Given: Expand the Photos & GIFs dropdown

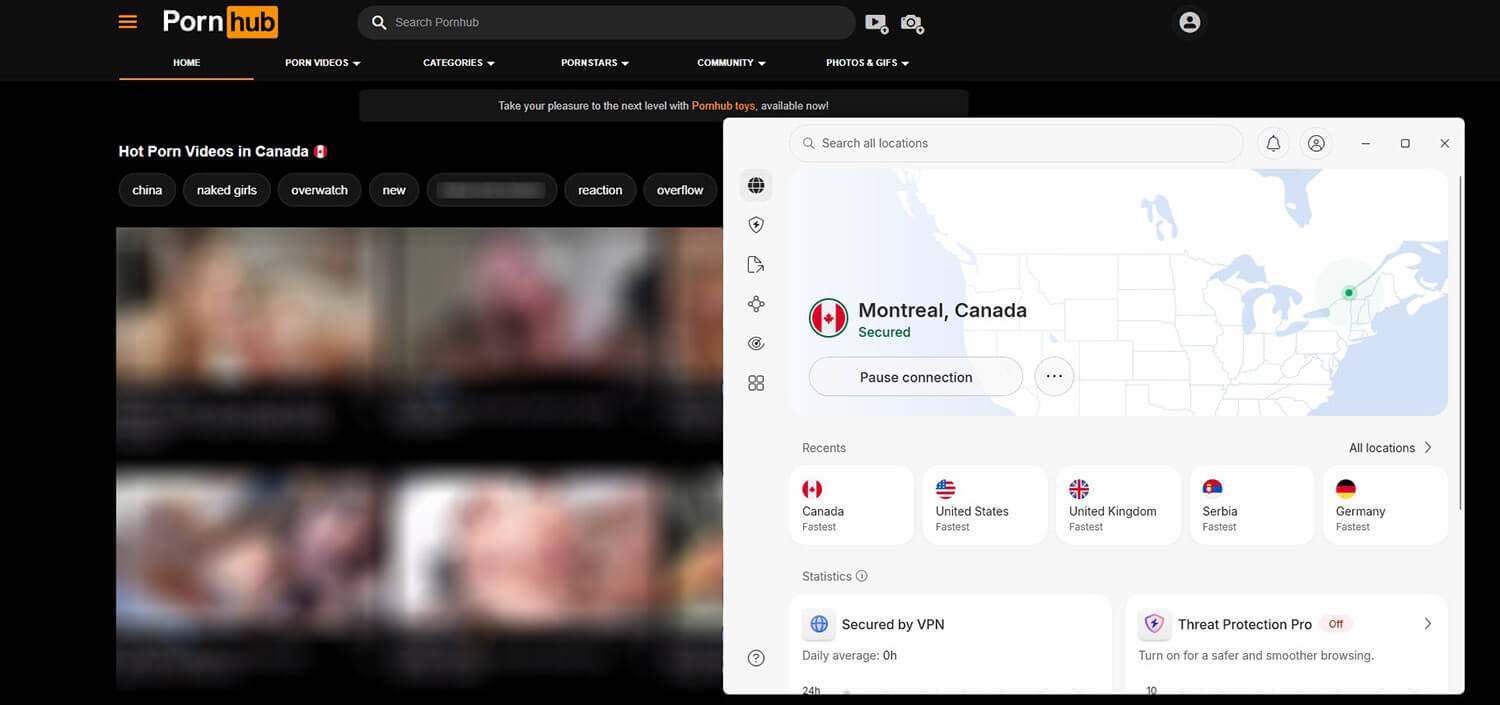Looking at the screenshot, I should pos(867,63).
